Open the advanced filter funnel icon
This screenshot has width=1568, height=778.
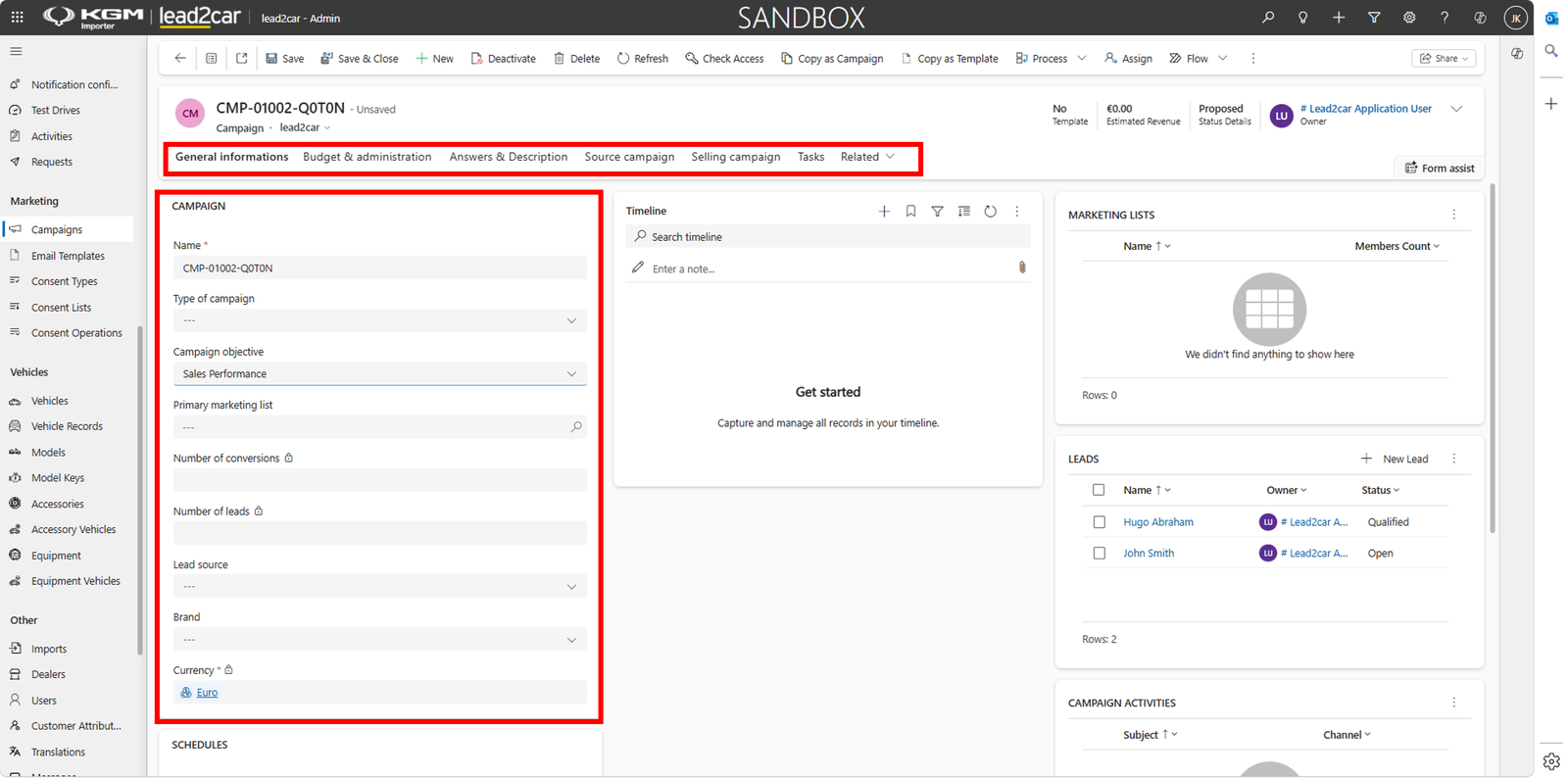[x=1374, y=18]
